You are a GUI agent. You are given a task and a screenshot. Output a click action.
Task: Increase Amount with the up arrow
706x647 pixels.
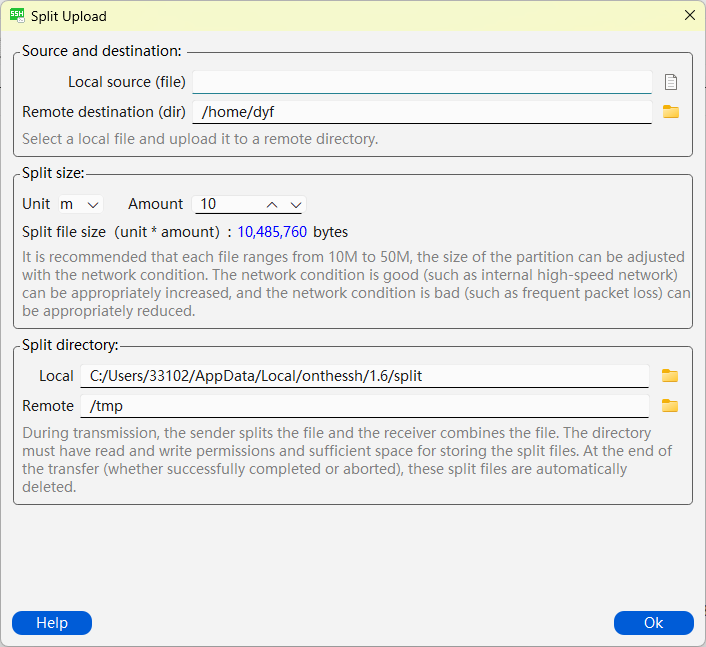(x=272, y=205)
